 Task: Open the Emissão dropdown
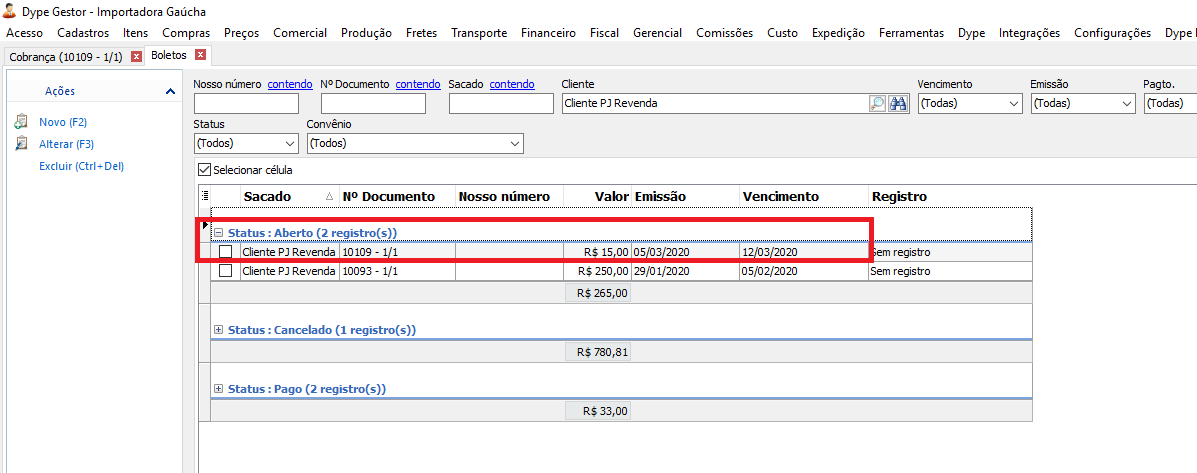[1127, 104]
